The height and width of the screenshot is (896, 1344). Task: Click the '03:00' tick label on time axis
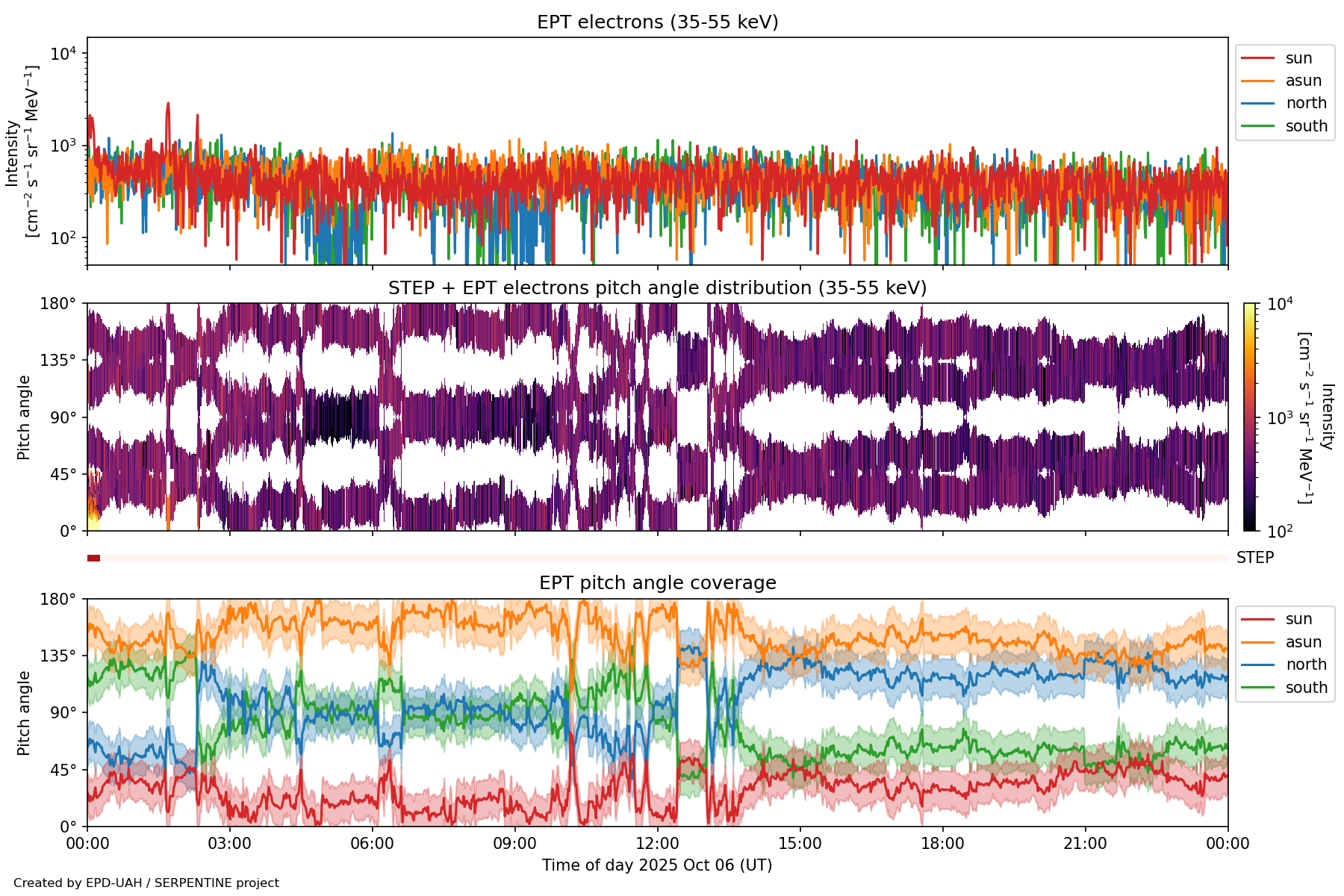(x=229, y=844)
